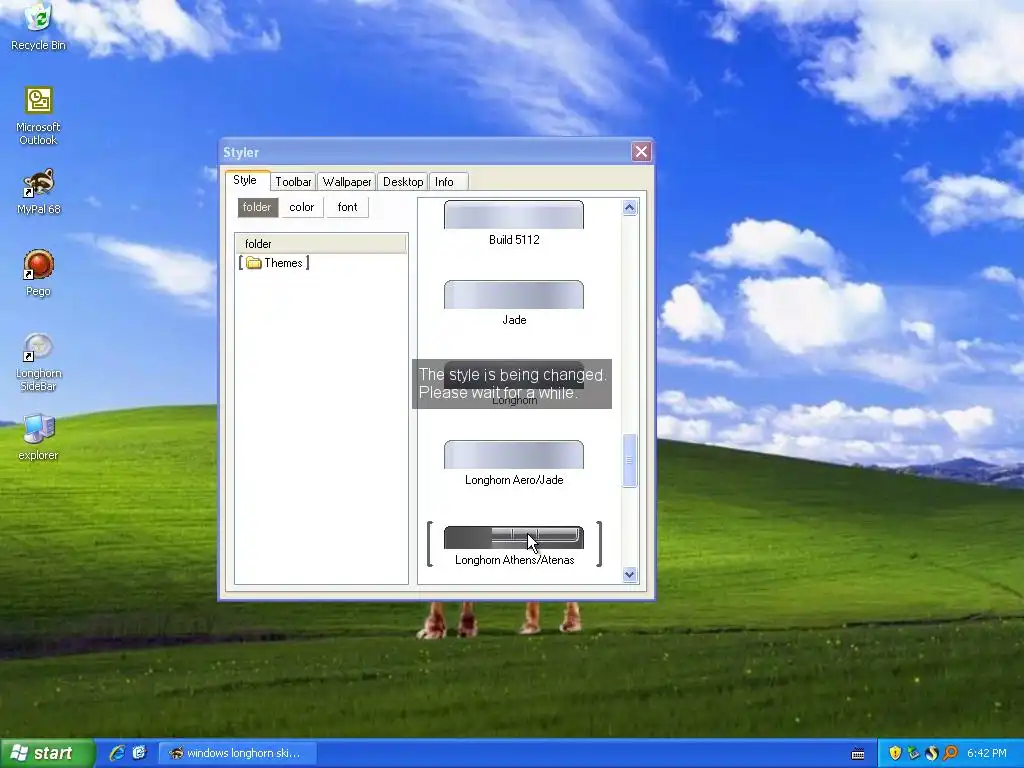Open the Recycle Bin desktop icon
The image size is (1024, 768).
[x=39, y=26]
